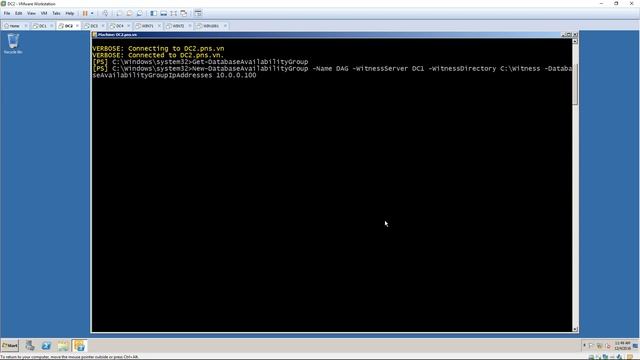Open the Help menu
The width and height of the screenshot is (640, 360).
70,13
